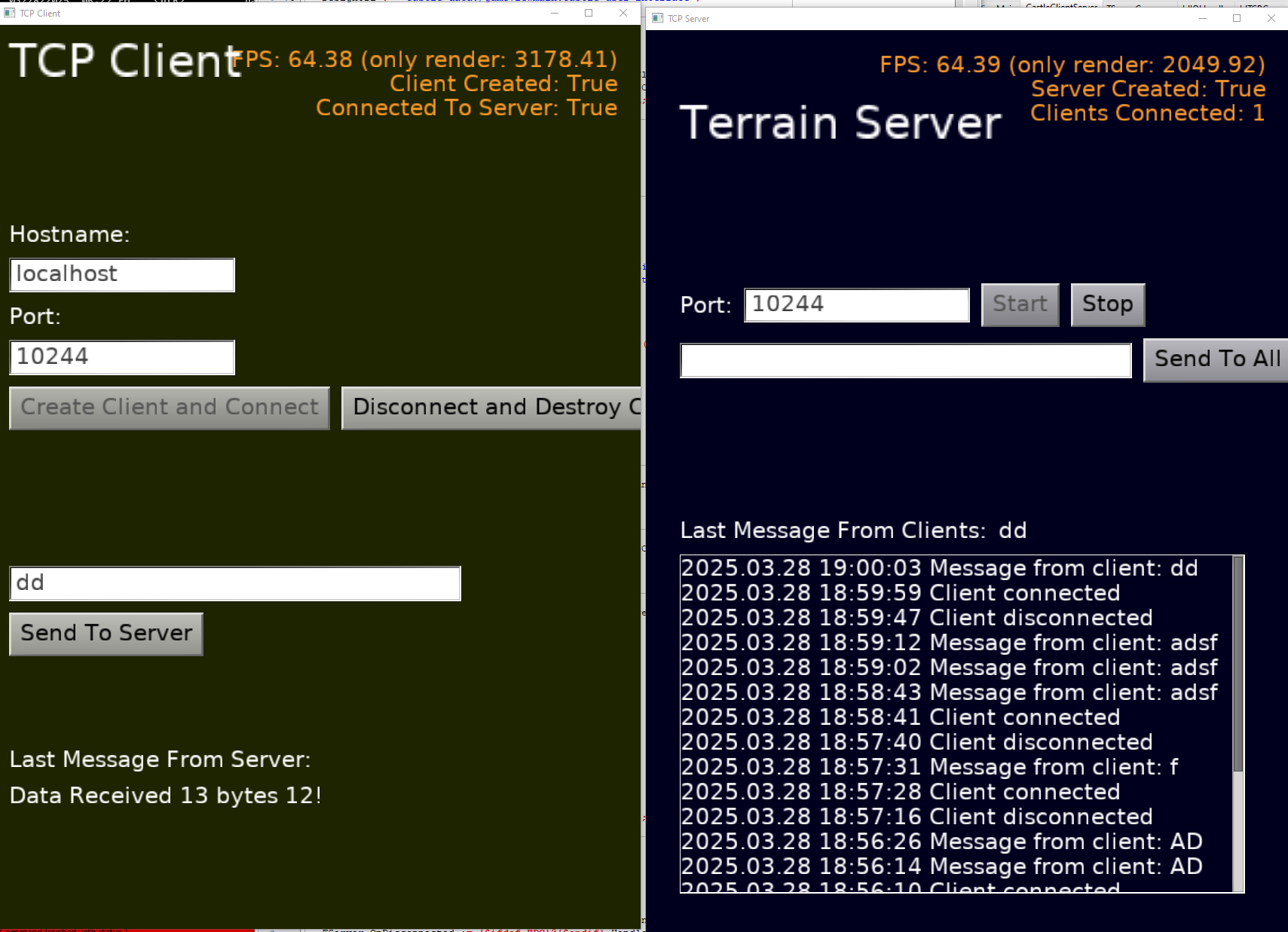
Task: Maximize the TCP Server window
Action: [x=1237, y=18]
